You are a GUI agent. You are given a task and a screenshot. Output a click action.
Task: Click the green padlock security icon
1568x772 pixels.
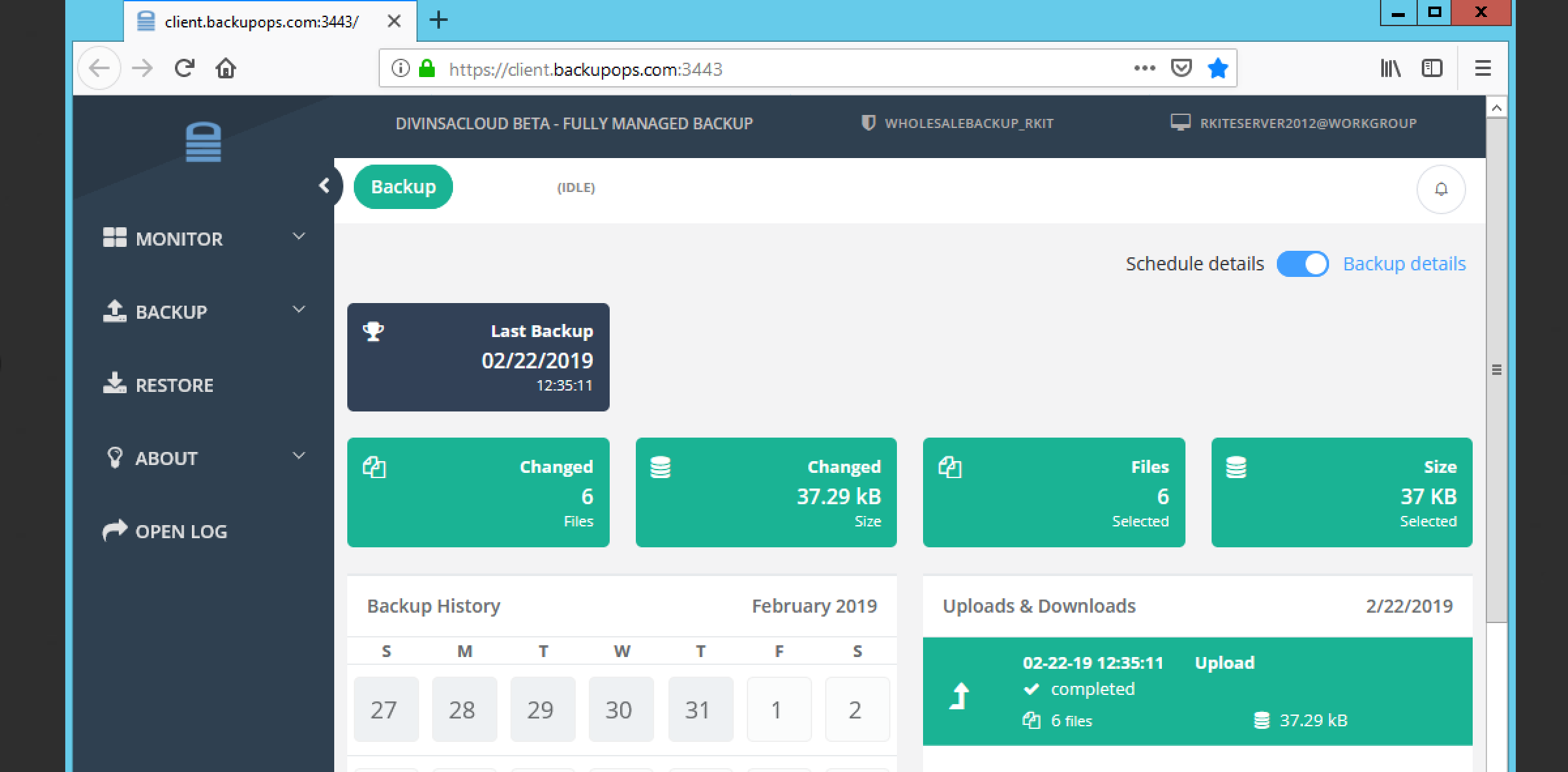tap(427, 68)
